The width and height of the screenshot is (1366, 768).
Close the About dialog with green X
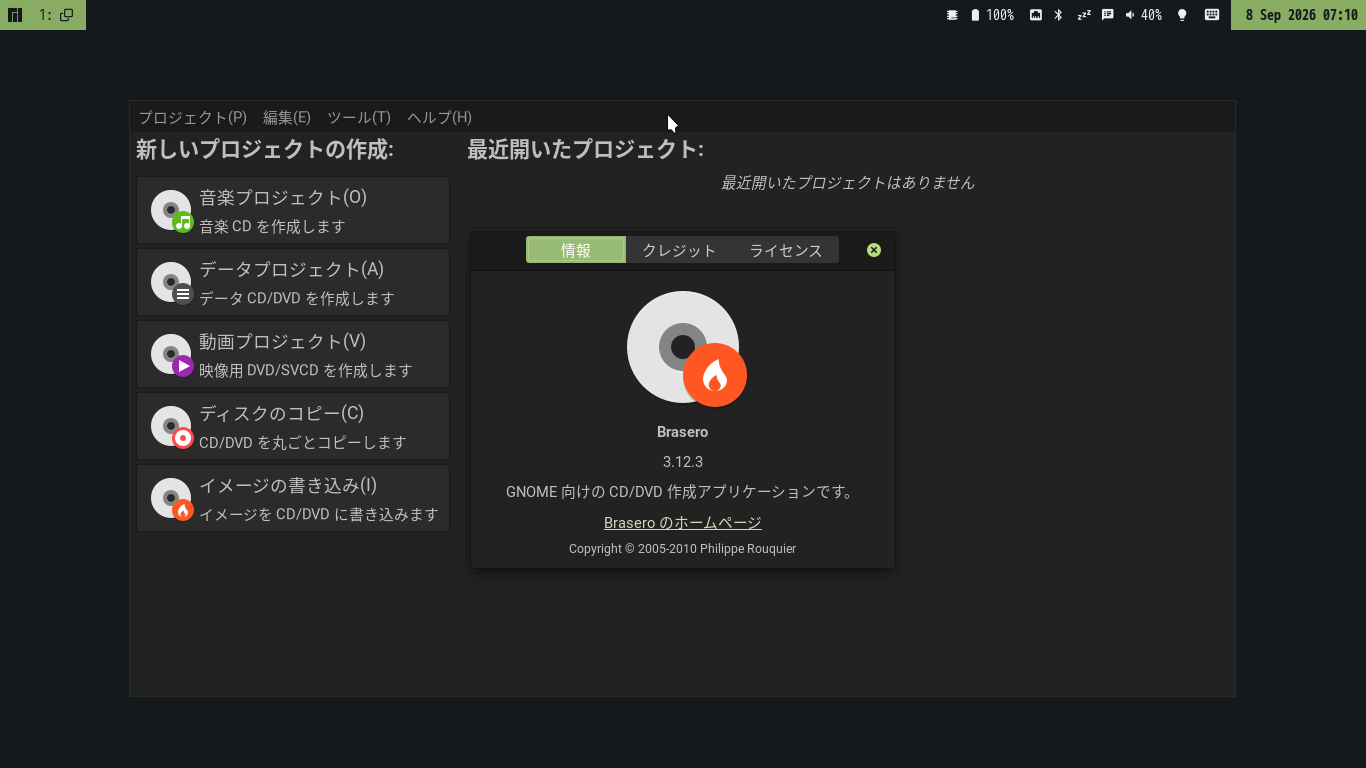(874, 250)
